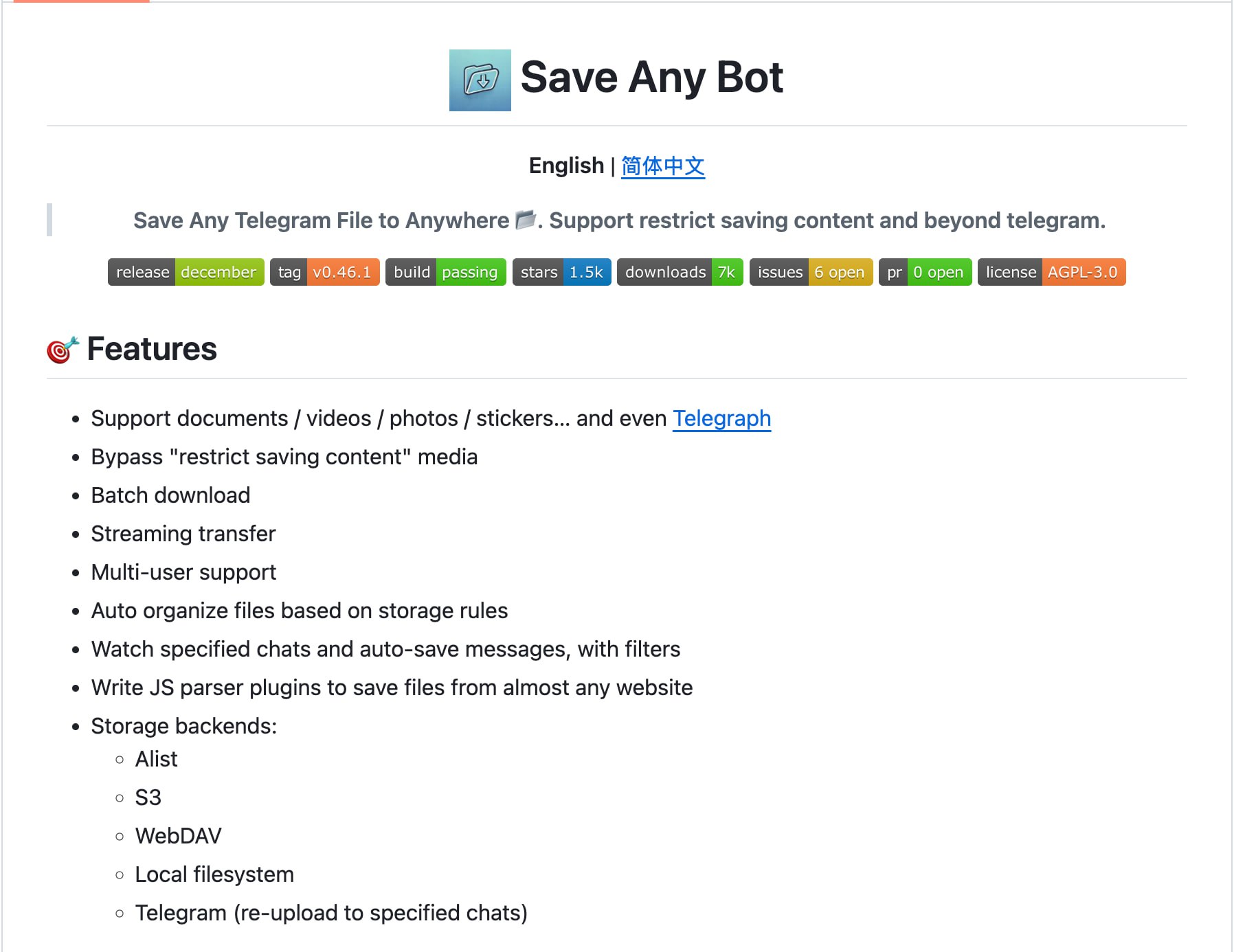Open the stars 1.5k badge

[561, 272]
